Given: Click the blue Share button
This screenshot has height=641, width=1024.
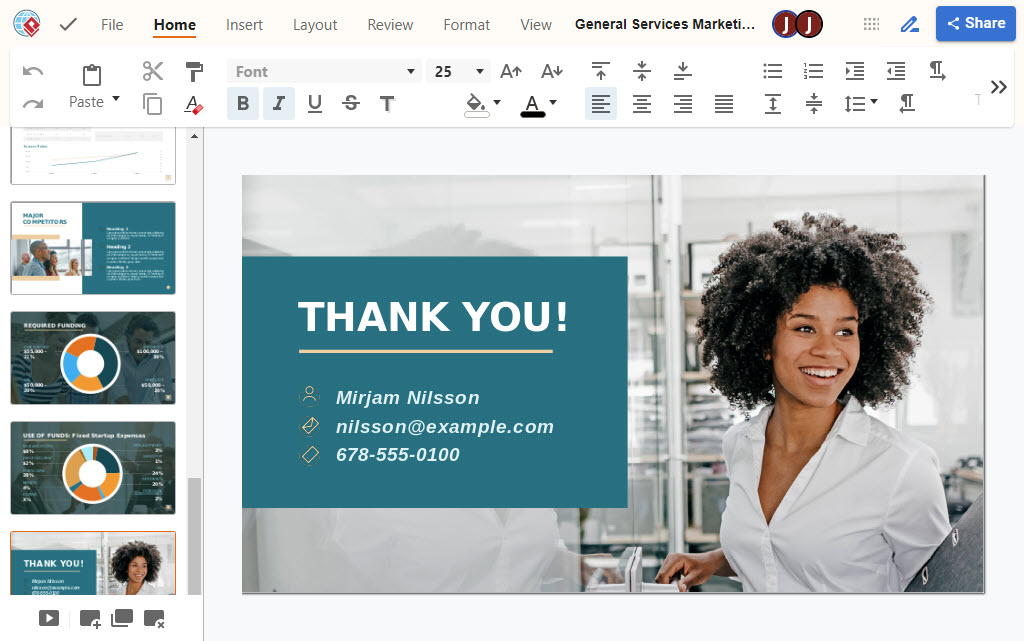Looking at the screenshot, I should point(975,23).
